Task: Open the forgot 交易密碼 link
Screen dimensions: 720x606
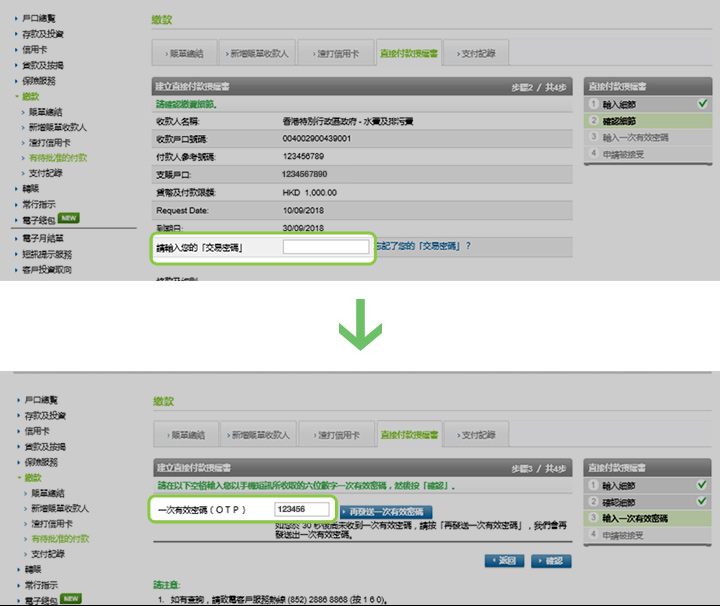Action: coord(420,246)
